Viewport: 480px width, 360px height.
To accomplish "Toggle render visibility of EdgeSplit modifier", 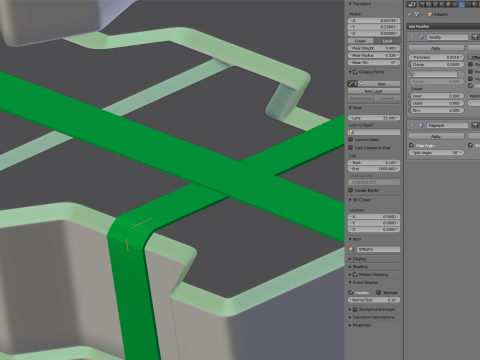I will click(475, 125).
